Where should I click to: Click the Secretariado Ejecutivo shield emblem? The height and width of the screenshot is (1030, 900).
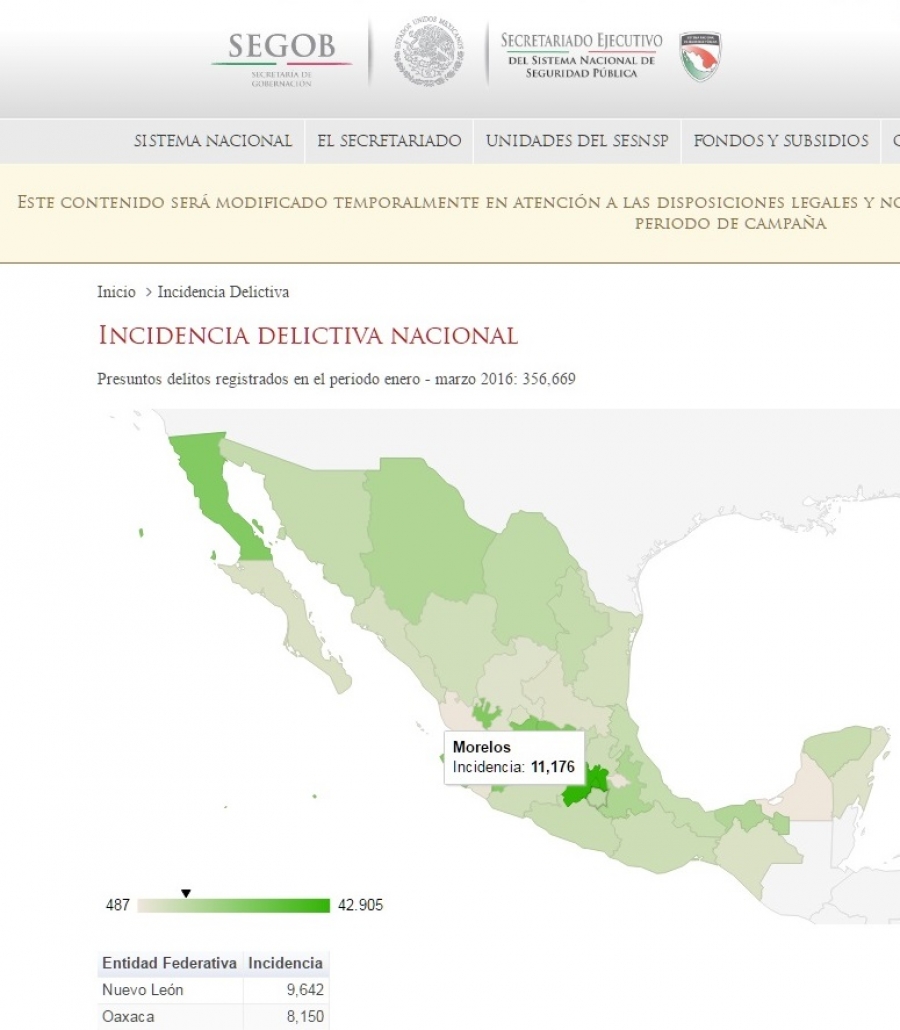click(x=700, y=56)
